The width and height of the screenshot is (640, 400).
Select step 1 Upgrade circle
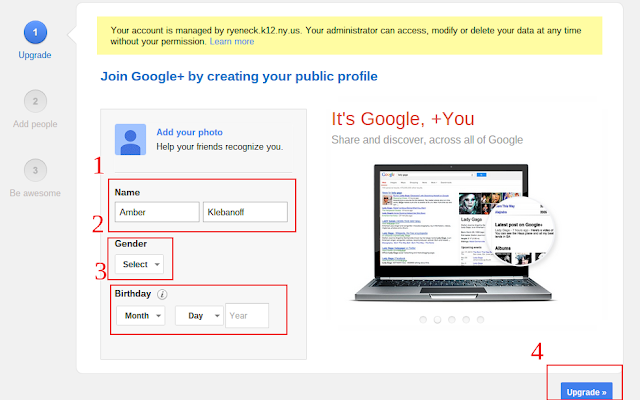pyautogui.click(x=35, y=32)
